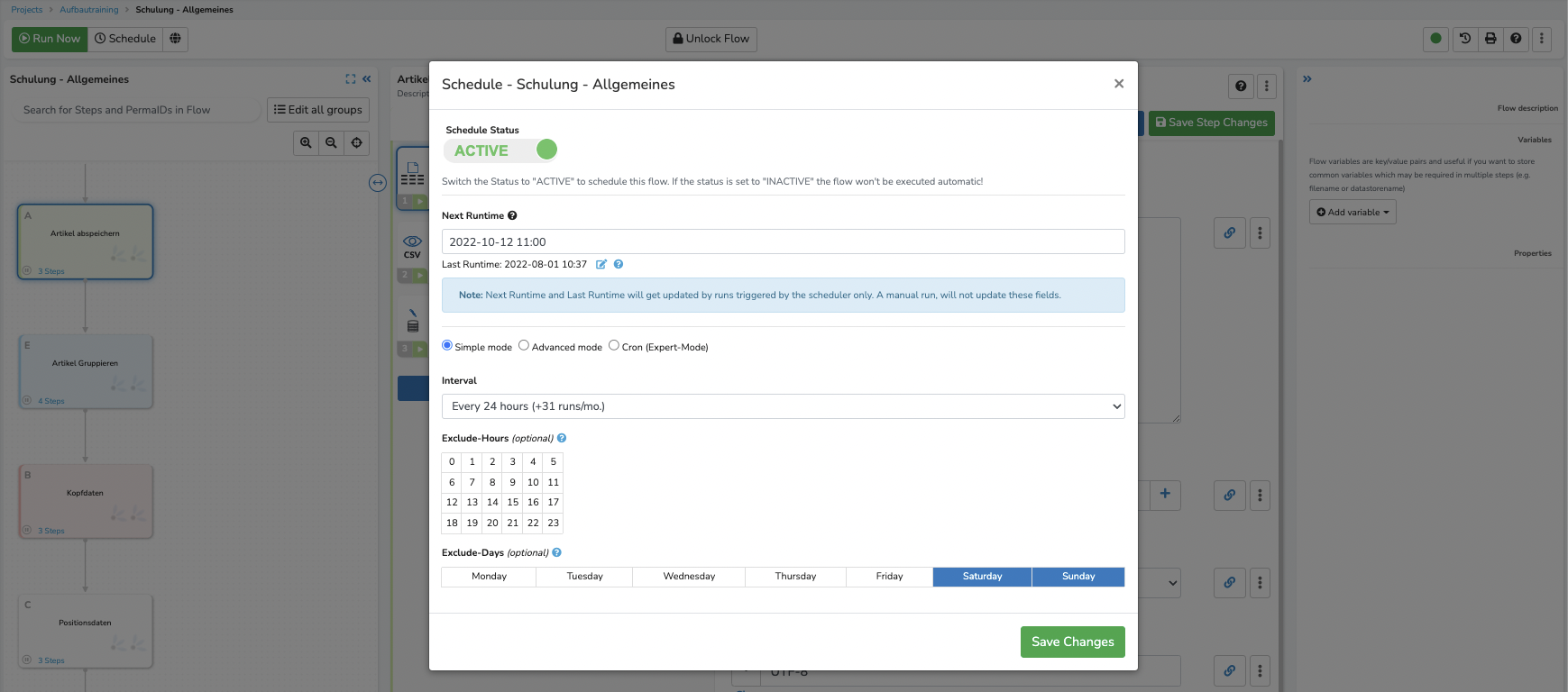
Task: Expand the Add variable dropdown
Action: click(x=1353, y=213)
